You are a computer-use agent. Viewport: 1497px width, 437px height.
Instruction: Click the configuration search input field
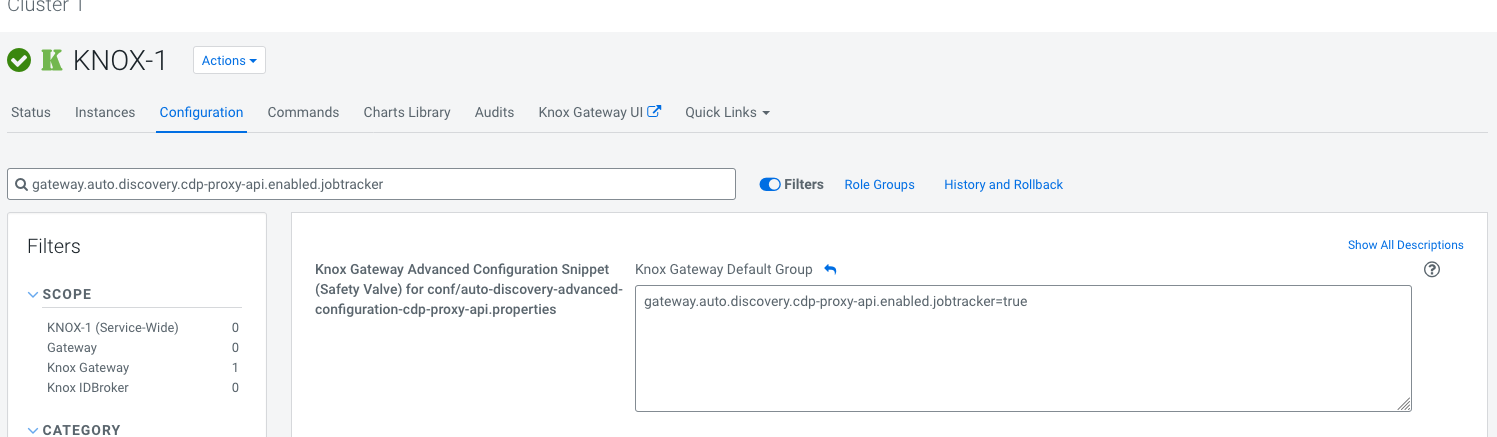tap(371, 184)
